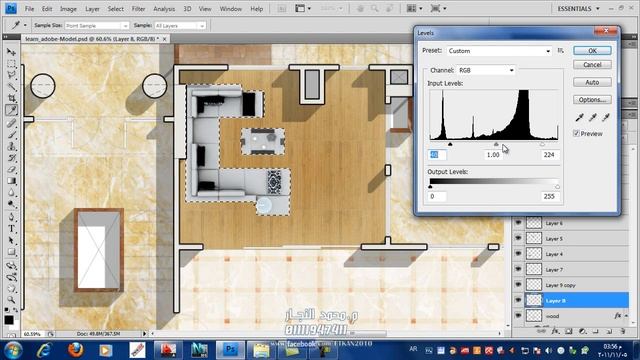Open the status bar info arrow
640x360 pixels.
[x=144, y=333]
